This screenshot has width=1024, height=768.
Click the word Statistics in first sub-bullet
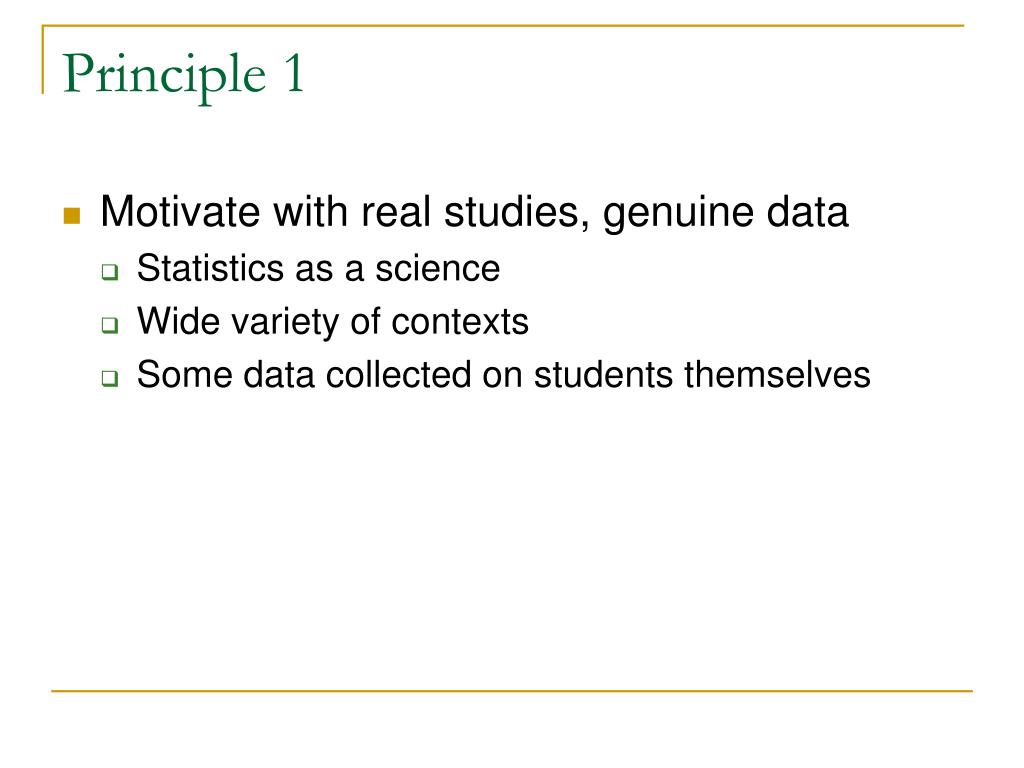point(210,268)
